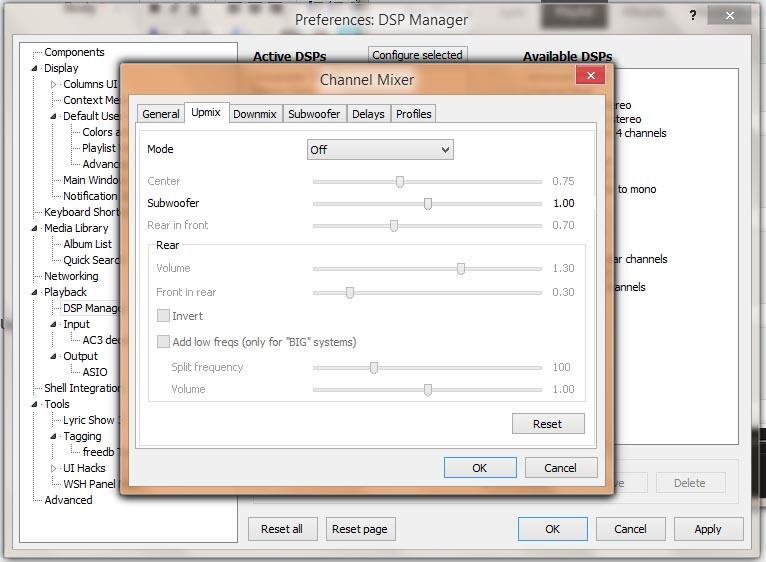Click the Split frequency slider
The width and height of the screenshot is (766, 562).
coord(374,367)
